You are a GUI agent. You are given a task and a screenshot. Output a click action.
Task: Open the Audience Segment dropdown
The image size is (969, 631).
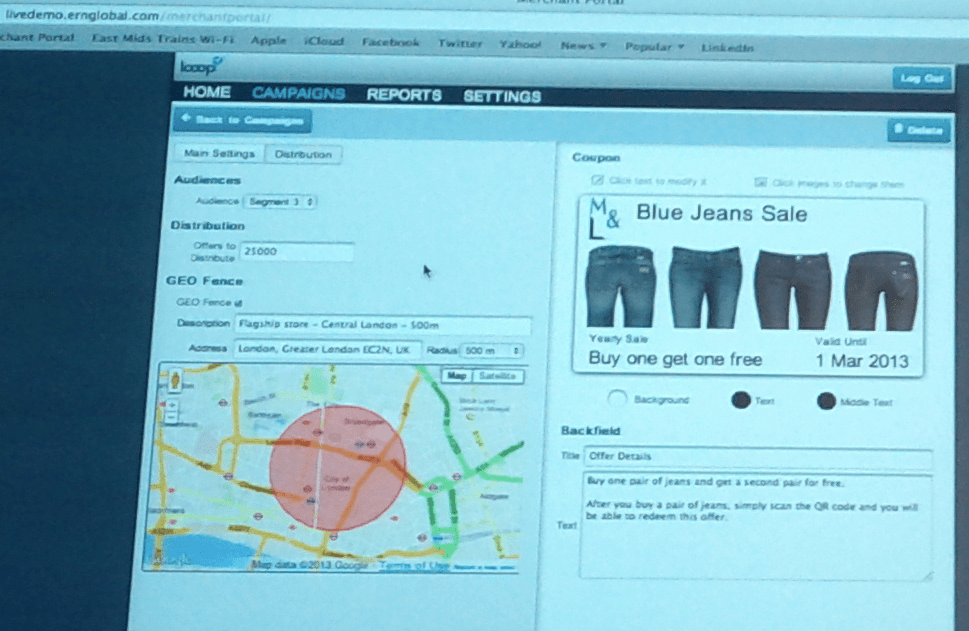[280, 202]
